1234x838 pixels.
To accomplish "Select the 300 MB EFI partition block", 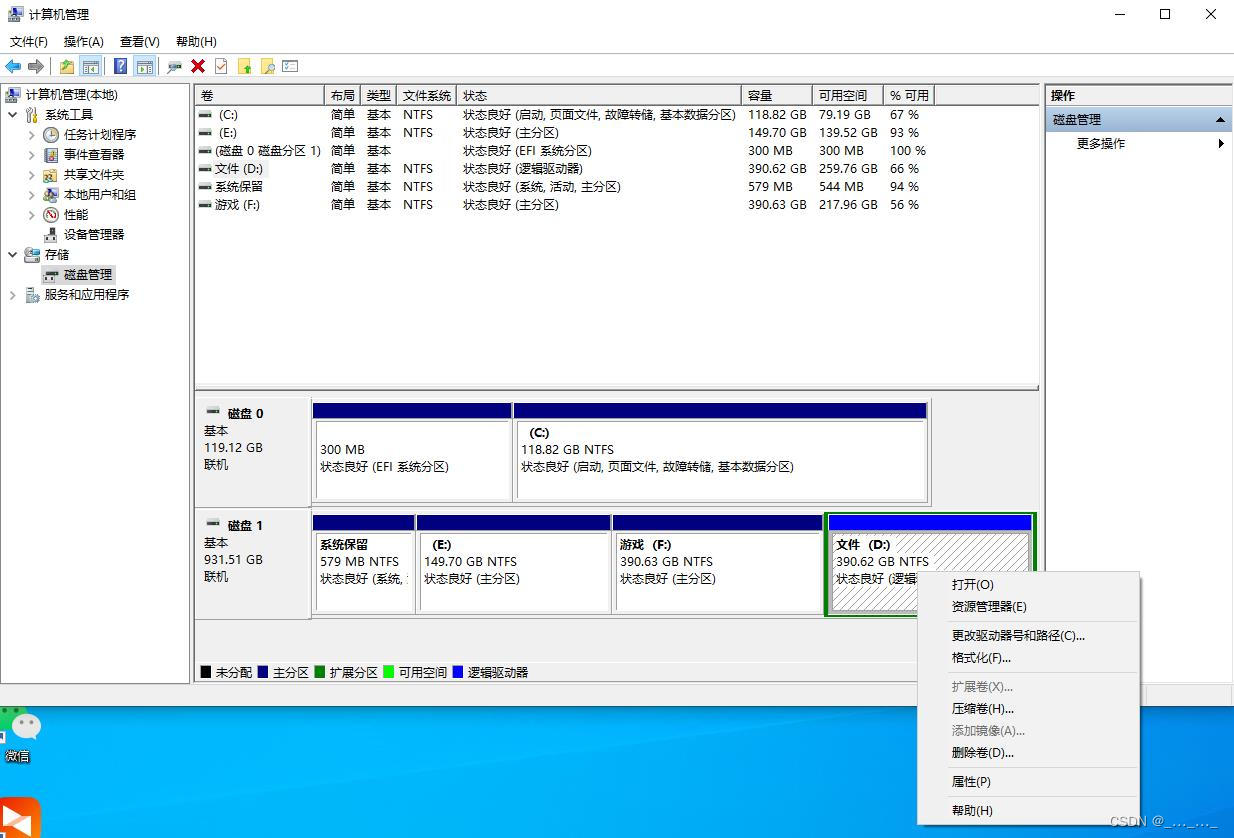I will tap(412, 451).
